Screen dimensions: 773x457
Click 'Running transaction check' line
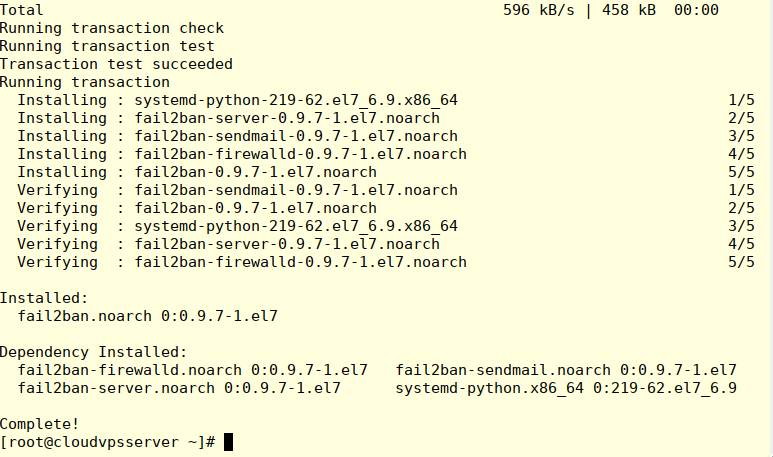pyautogui.click(x=112, y=28)
